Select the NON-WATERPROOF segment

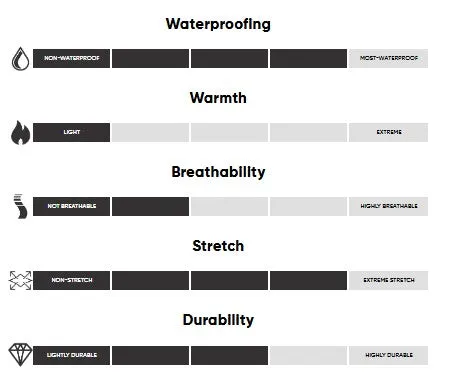71,58
